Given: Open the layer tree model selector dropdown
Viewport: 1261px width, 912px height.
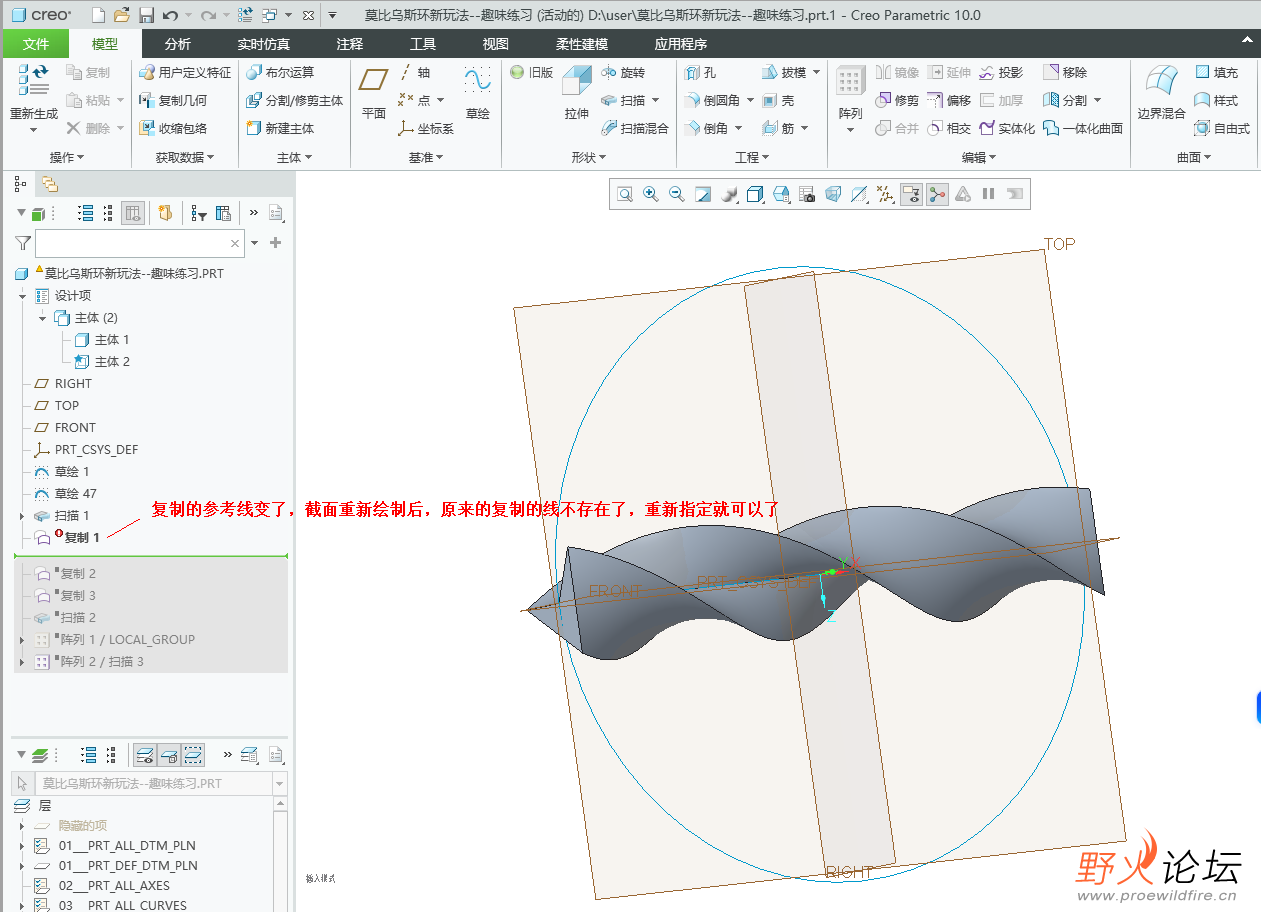Looking at the screenshot, I should 279,784.
